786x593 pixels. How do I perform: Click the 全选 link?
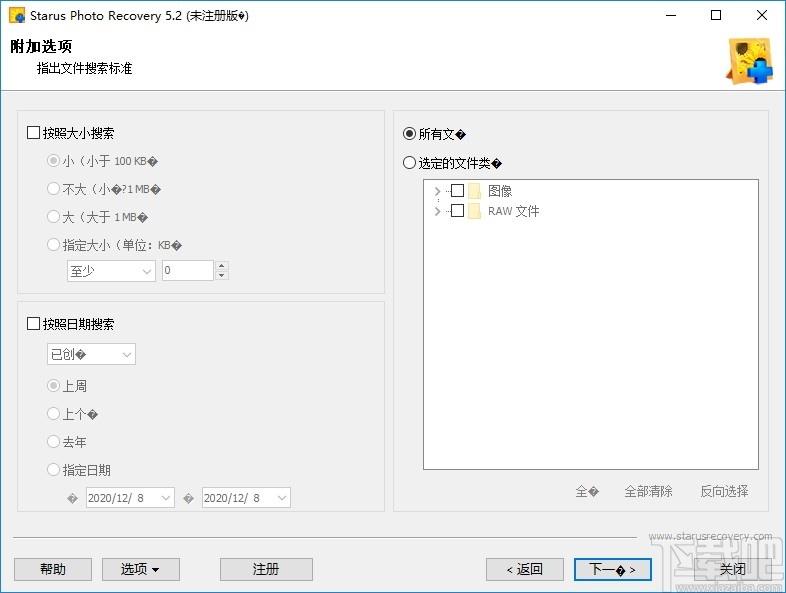[x=587, y=491]
